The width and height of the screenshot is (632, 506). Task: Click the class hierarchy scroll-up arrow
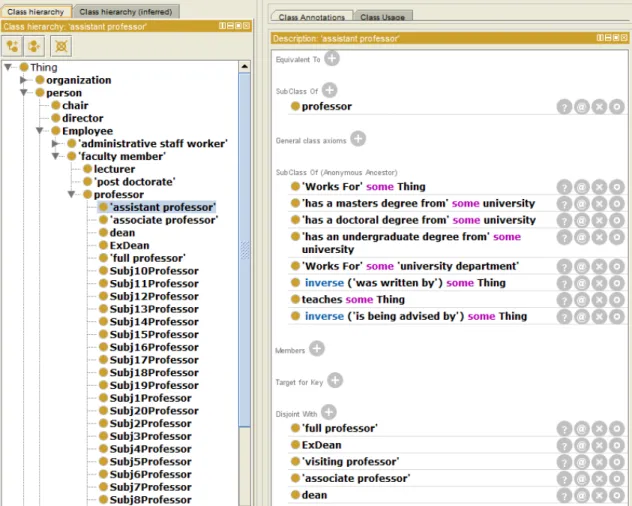coord(245,67)
